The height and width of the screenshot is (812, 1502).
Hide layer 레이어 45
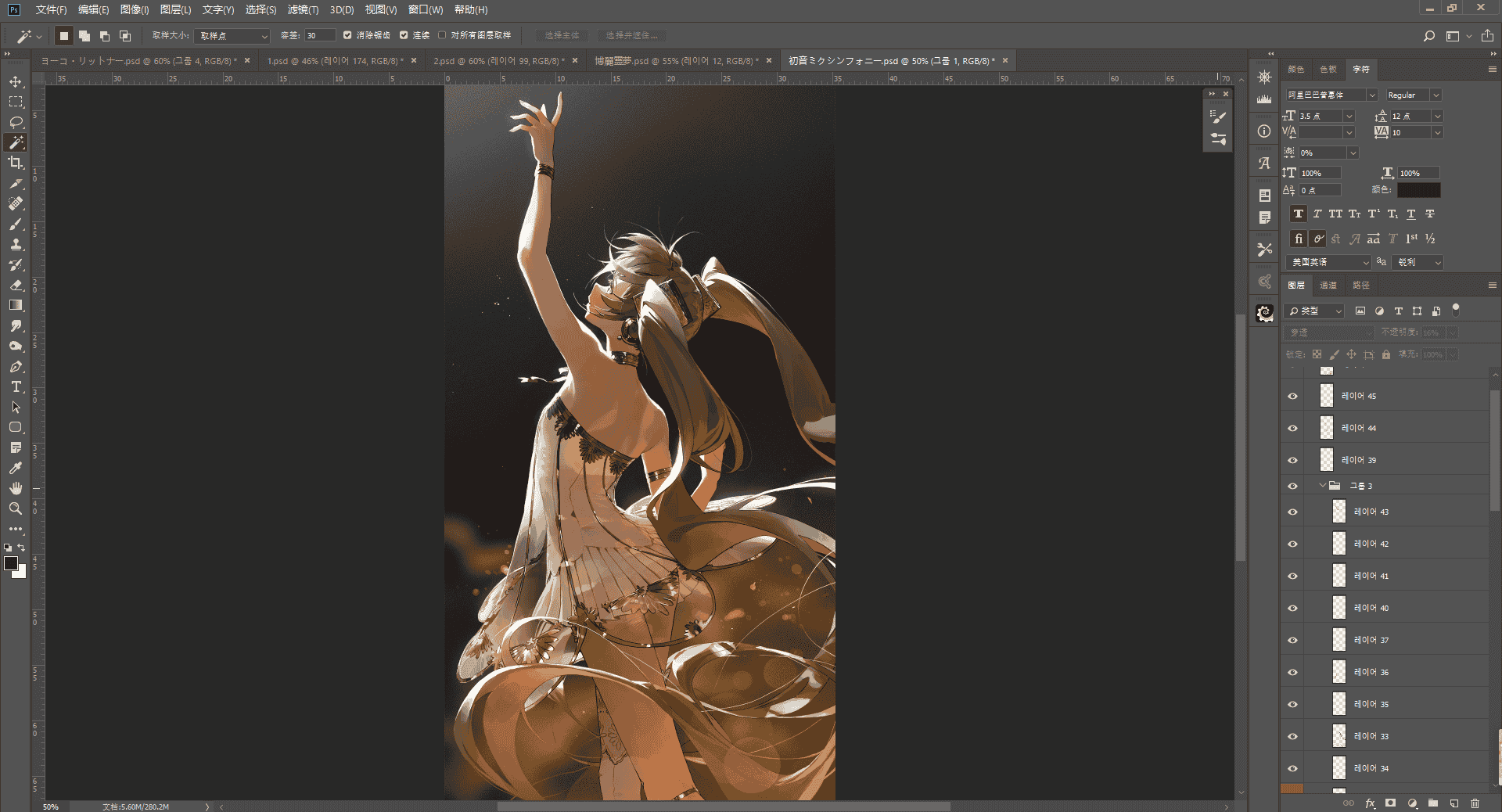1292,396
